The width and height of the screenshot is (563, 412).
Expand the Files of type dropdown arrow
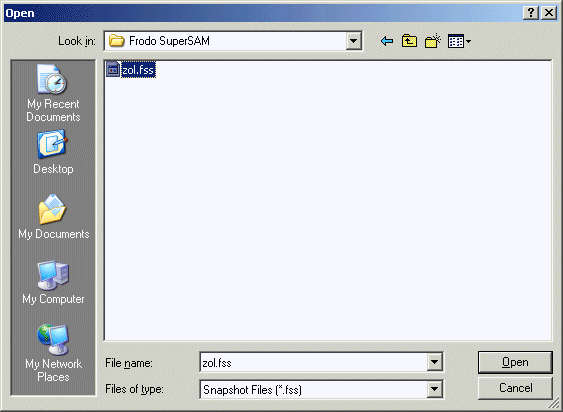coord(434,389)
